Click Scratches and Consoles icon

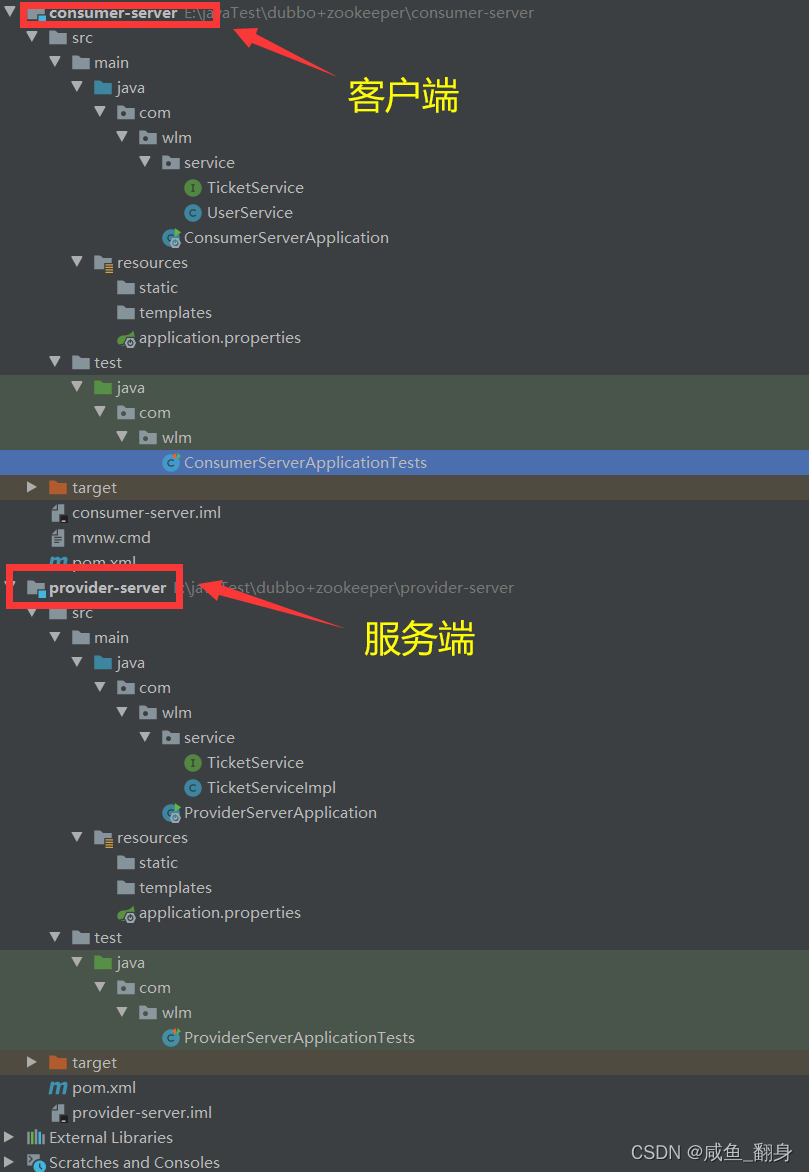click(x=36, y=1162)
